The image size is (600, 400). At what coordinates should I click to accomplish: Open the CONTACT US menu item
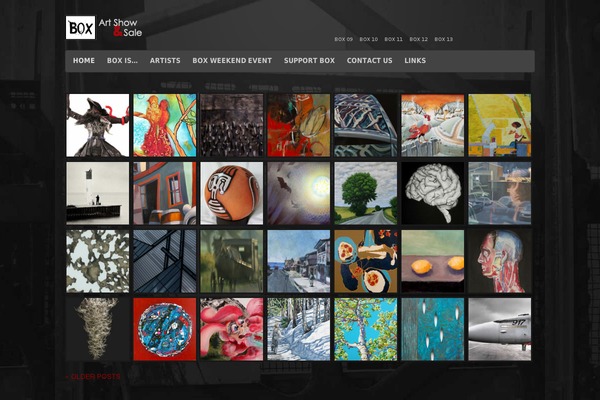(x=369, y=60)
